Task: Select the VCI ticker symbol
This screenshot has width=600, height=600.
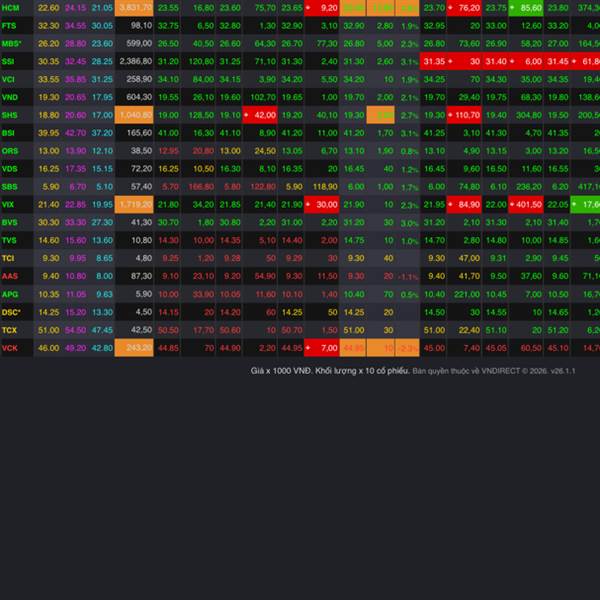Action: coord(8,79)
